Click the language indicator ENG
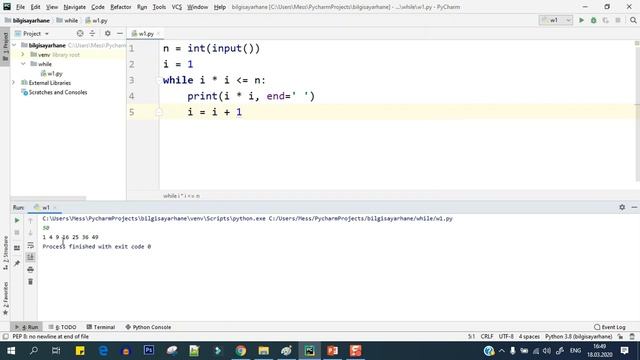The width and height of the screenshot is (640, 360). pos(576,351)
